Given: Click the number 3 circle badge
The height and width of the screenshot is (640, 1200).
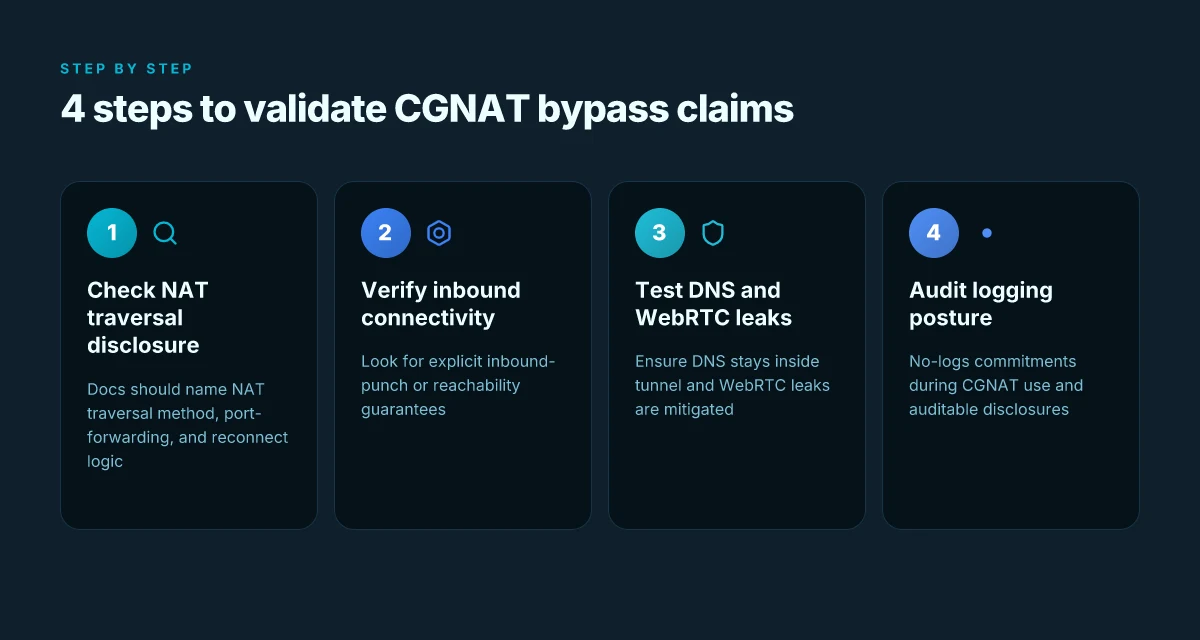Looking at the screenshot, I should coord(660,233).
